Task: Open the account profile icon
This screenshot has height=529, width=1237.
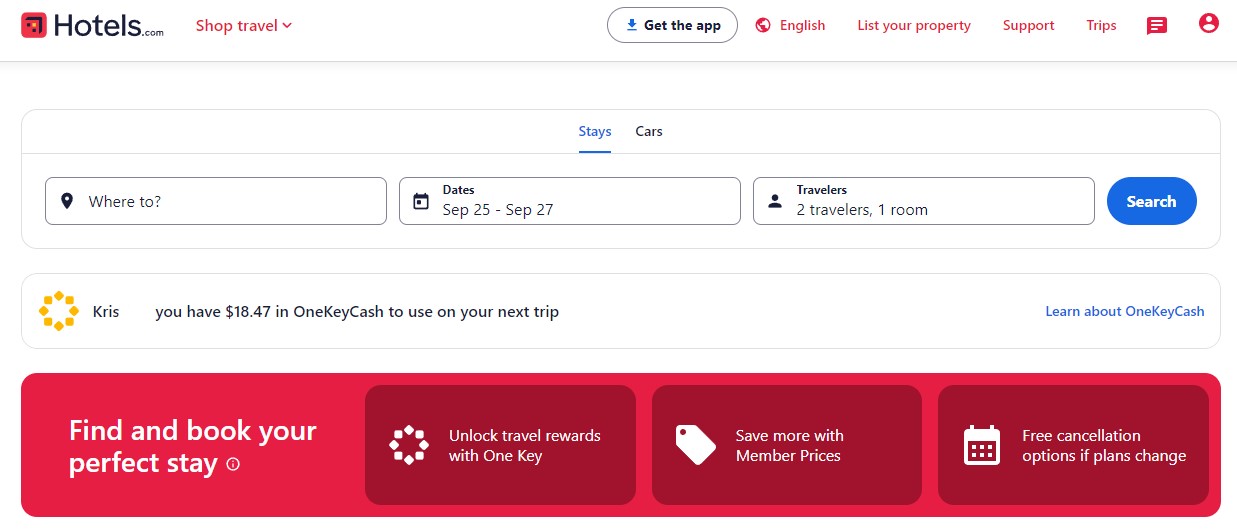Action: [1208, 24]
